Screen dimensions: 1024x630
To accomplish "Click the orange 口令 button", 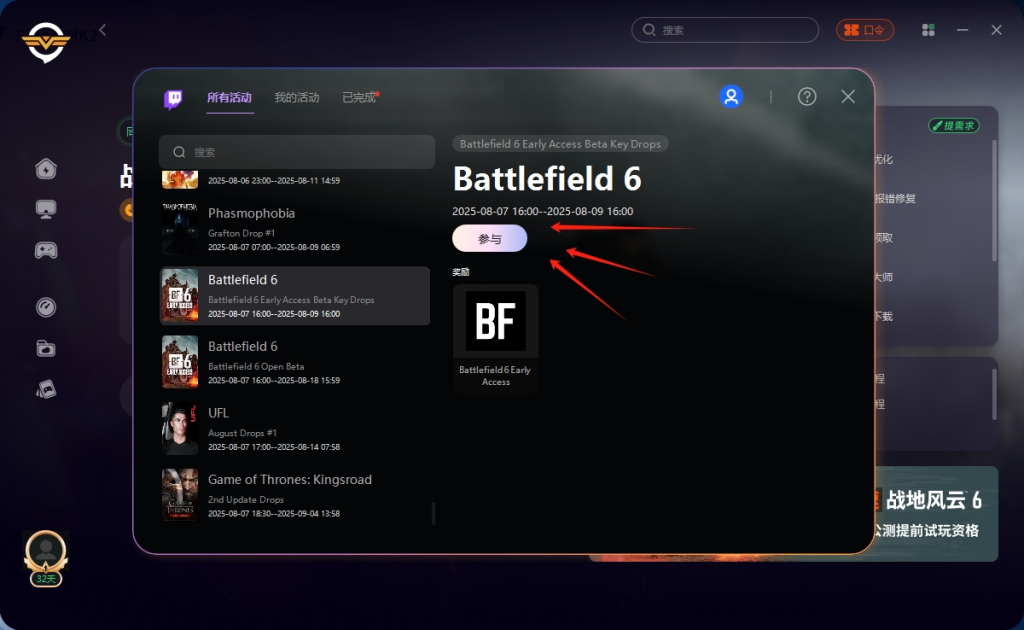I will [865, 30].
